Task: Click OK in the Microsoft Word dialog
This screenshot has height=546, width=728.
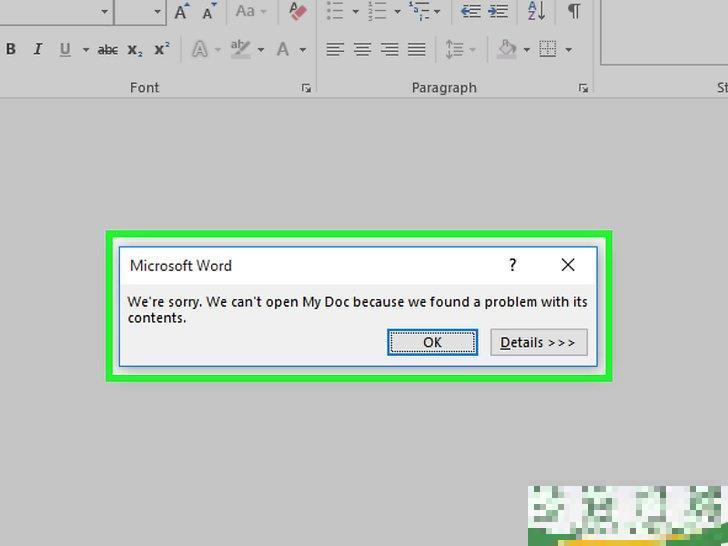Action: point(432,342)
